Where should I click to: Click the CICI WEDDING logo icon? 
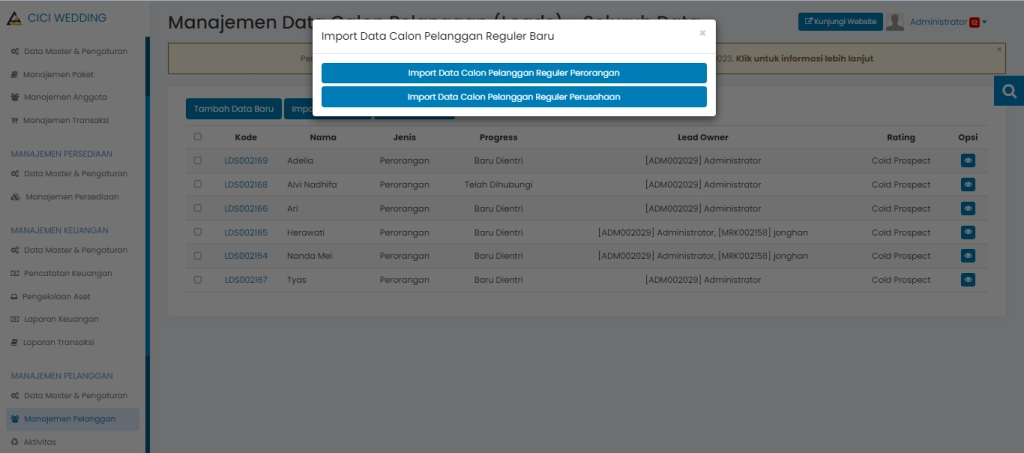click(x=13, y=18)
